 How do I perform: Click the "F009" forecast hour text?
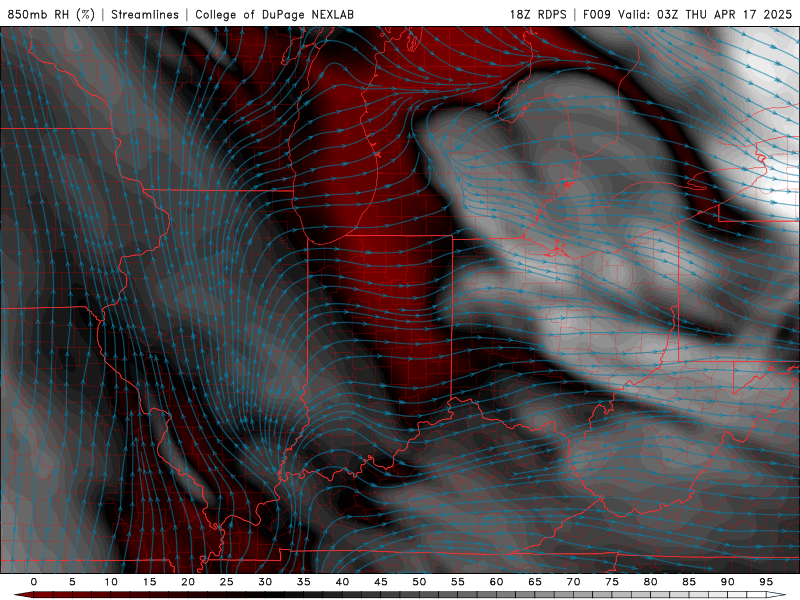pyautogui.click(x=596, y=14)
